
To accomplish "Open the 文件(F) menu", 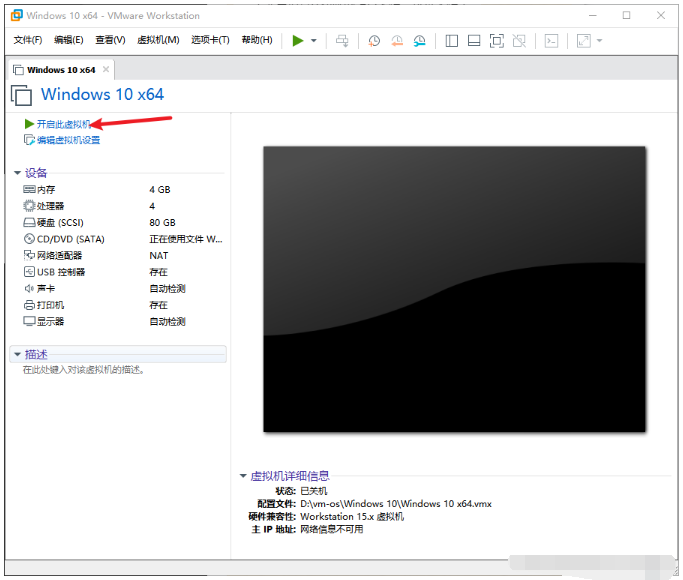I will click(x=27, y=40).
